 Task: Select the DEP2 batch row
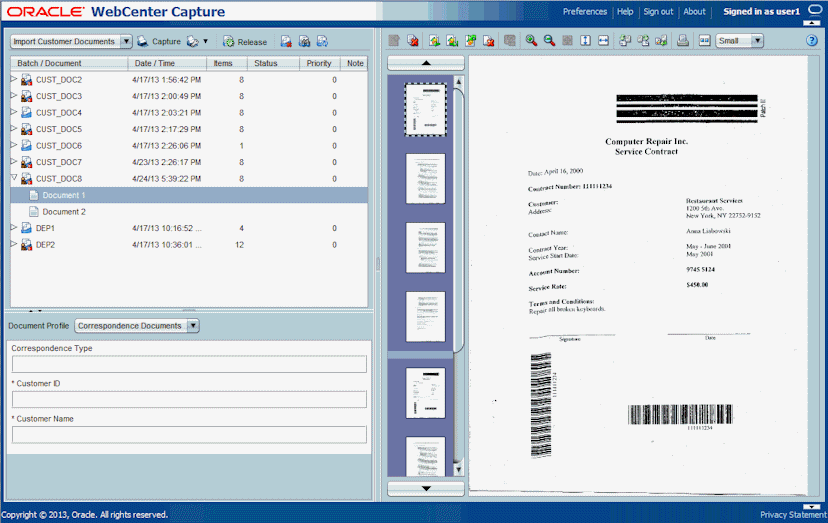[x=189, y=245]
